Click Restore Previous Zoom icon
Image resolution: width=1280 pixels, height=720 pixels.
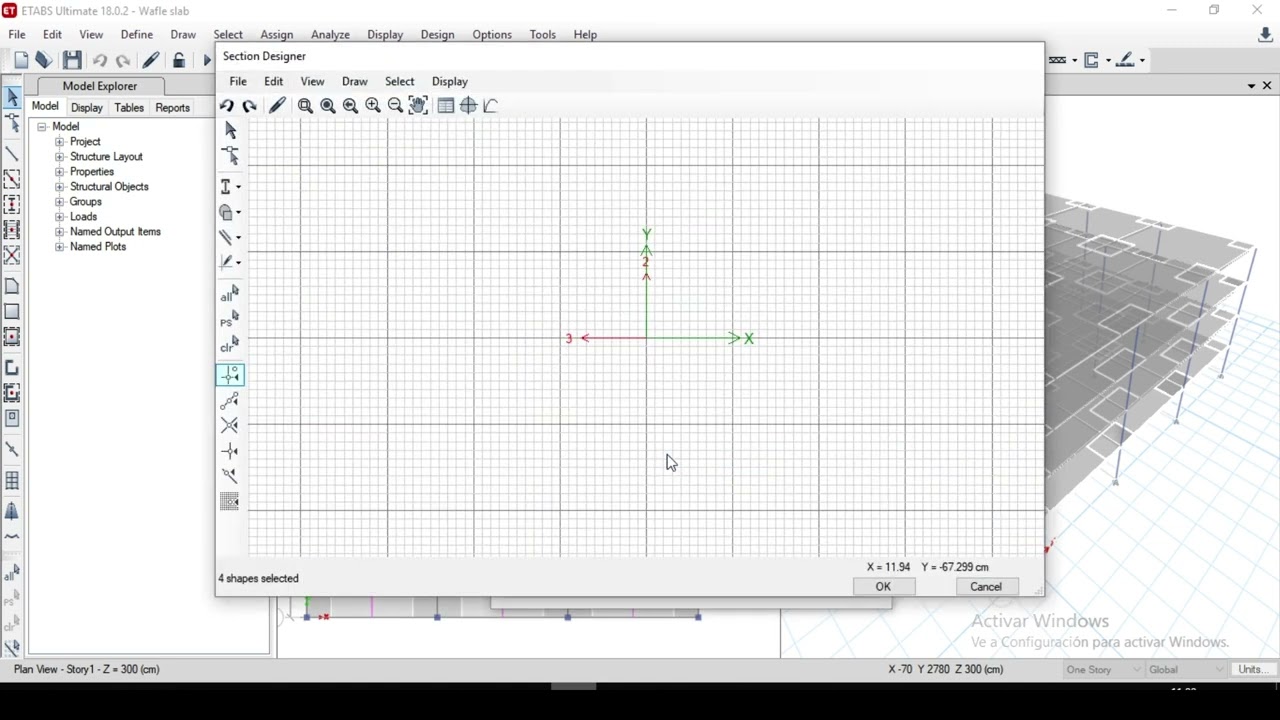click(350, 105)
